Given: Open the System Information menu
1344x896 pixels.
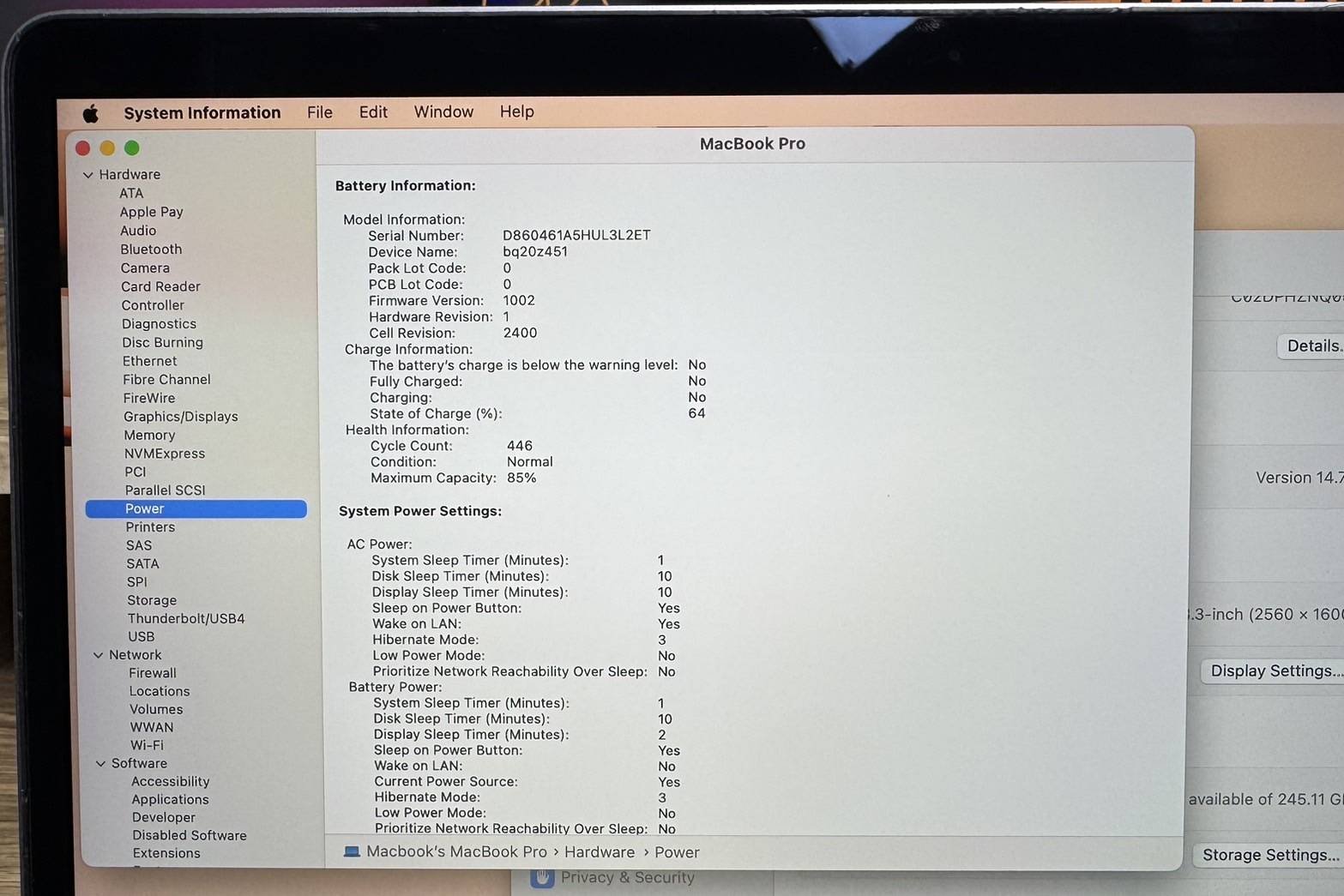Looking at the screenshot, I should click(202, 112).
